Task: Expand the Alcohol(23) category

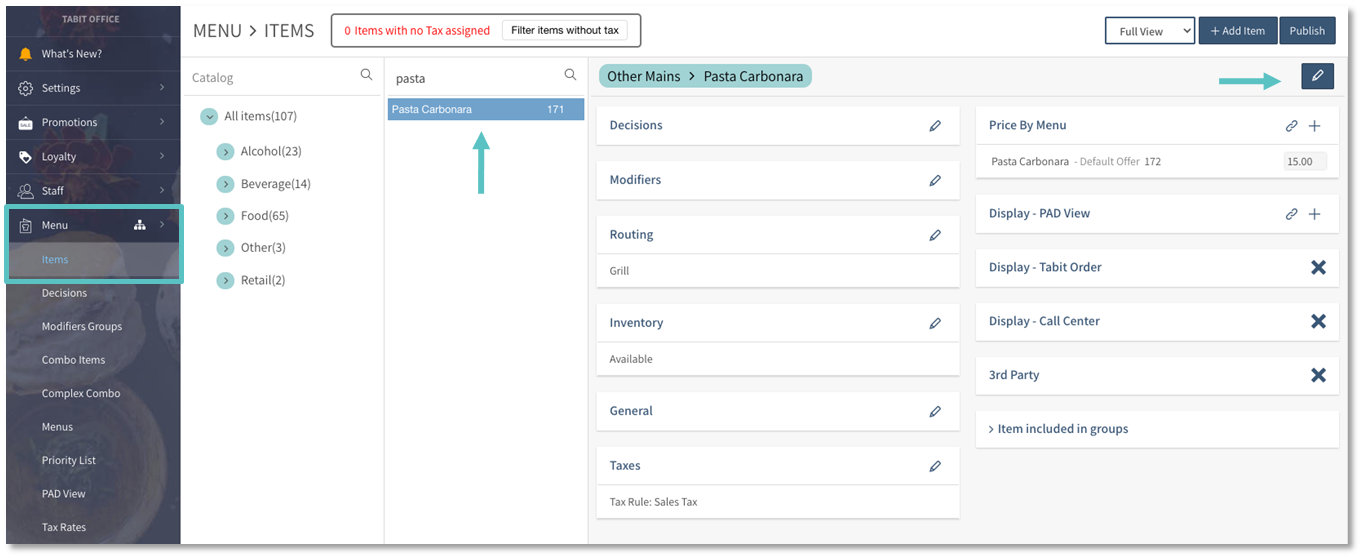Action: (x=226, y=152)
